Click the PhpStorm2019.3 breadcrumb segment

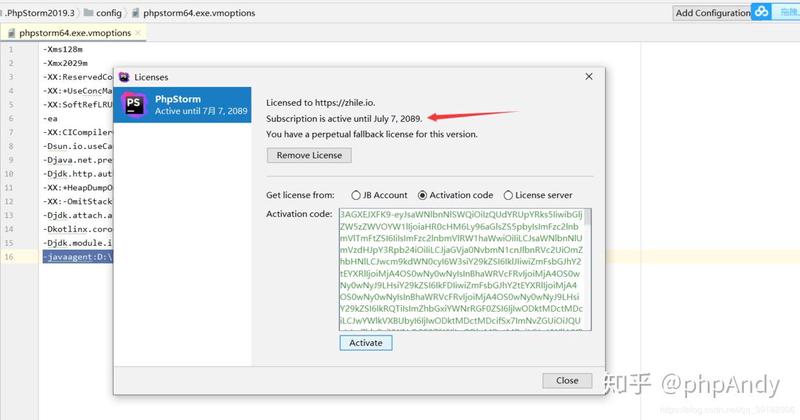pos(39,13)
